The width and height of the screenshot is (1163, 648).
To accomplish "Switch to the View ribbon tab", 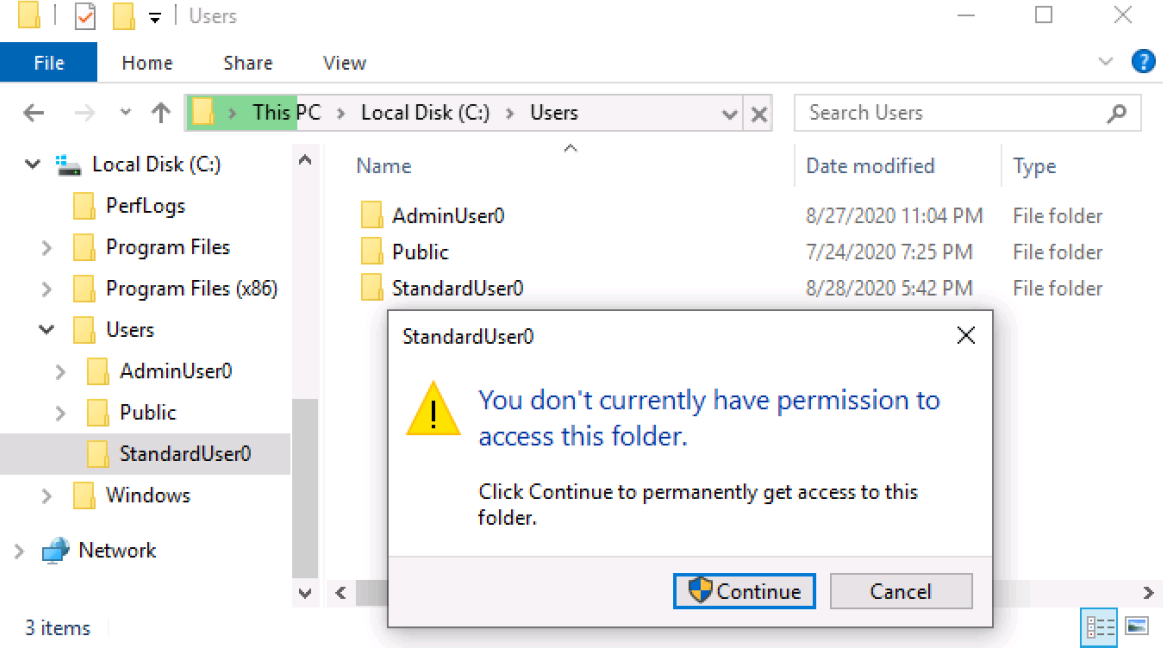I will tap(344, 63).
